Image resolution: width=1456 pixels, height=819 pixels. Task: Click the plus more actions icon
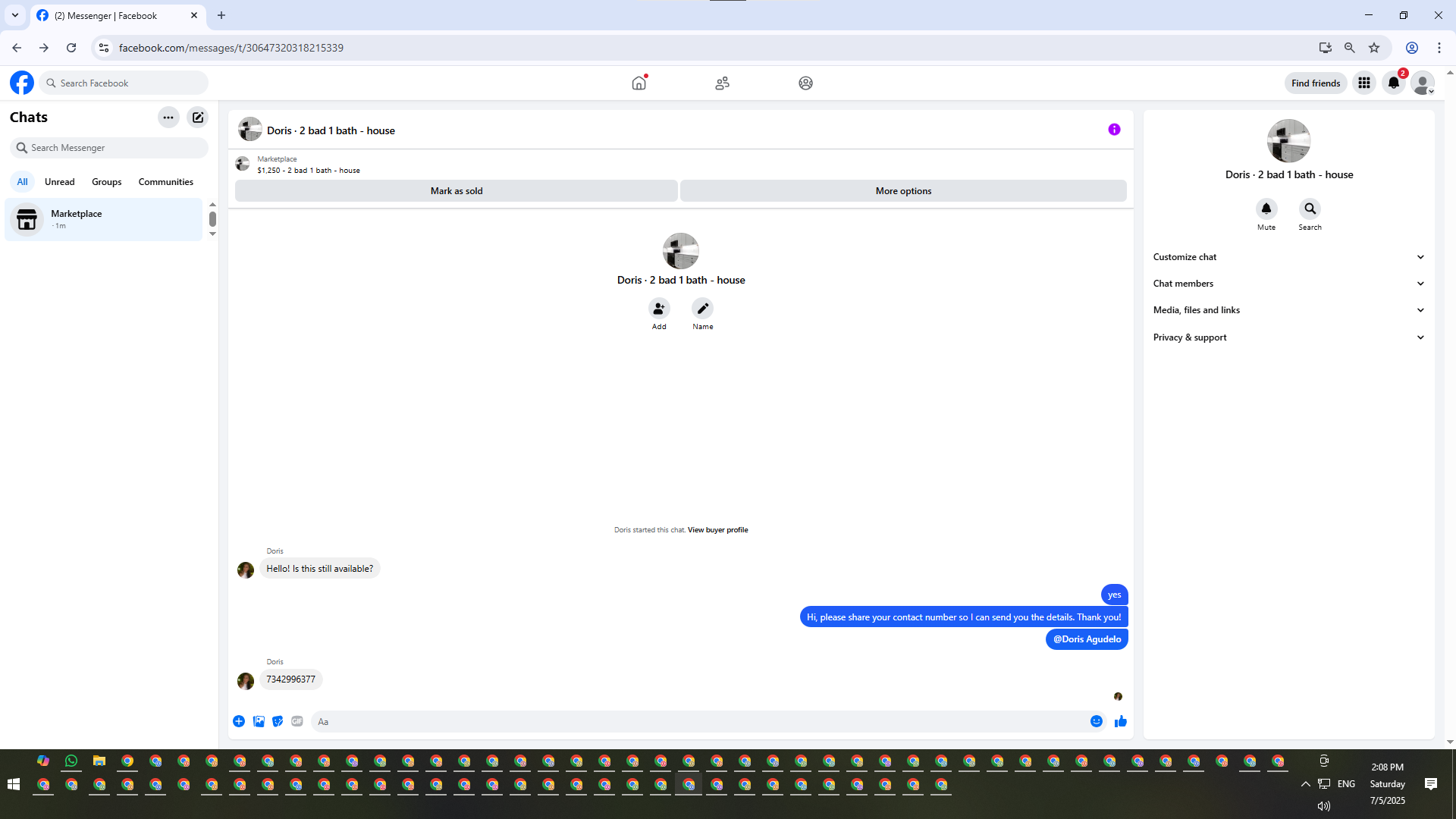[239, 721]
